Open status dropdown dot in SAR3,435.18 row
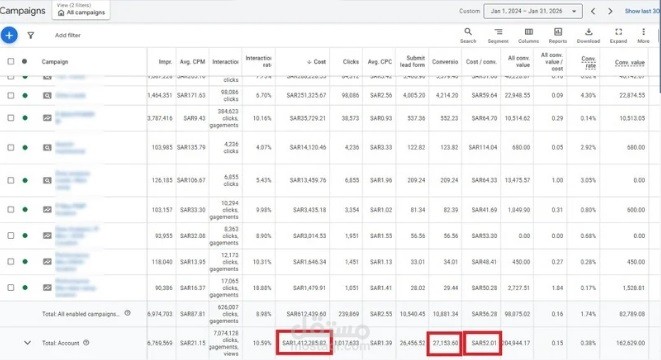 [25, 210]
